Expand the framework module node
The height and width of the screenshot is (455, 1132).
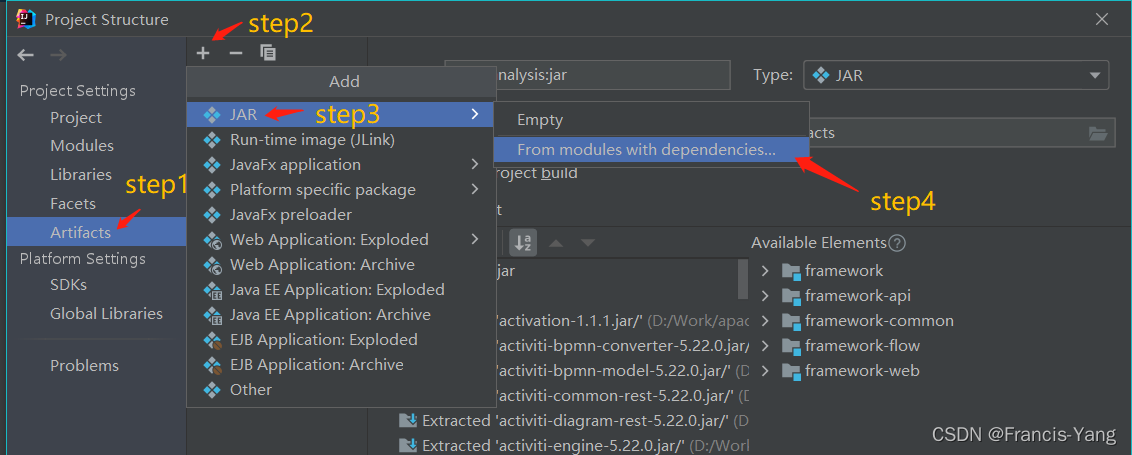[x=765, y=271]
